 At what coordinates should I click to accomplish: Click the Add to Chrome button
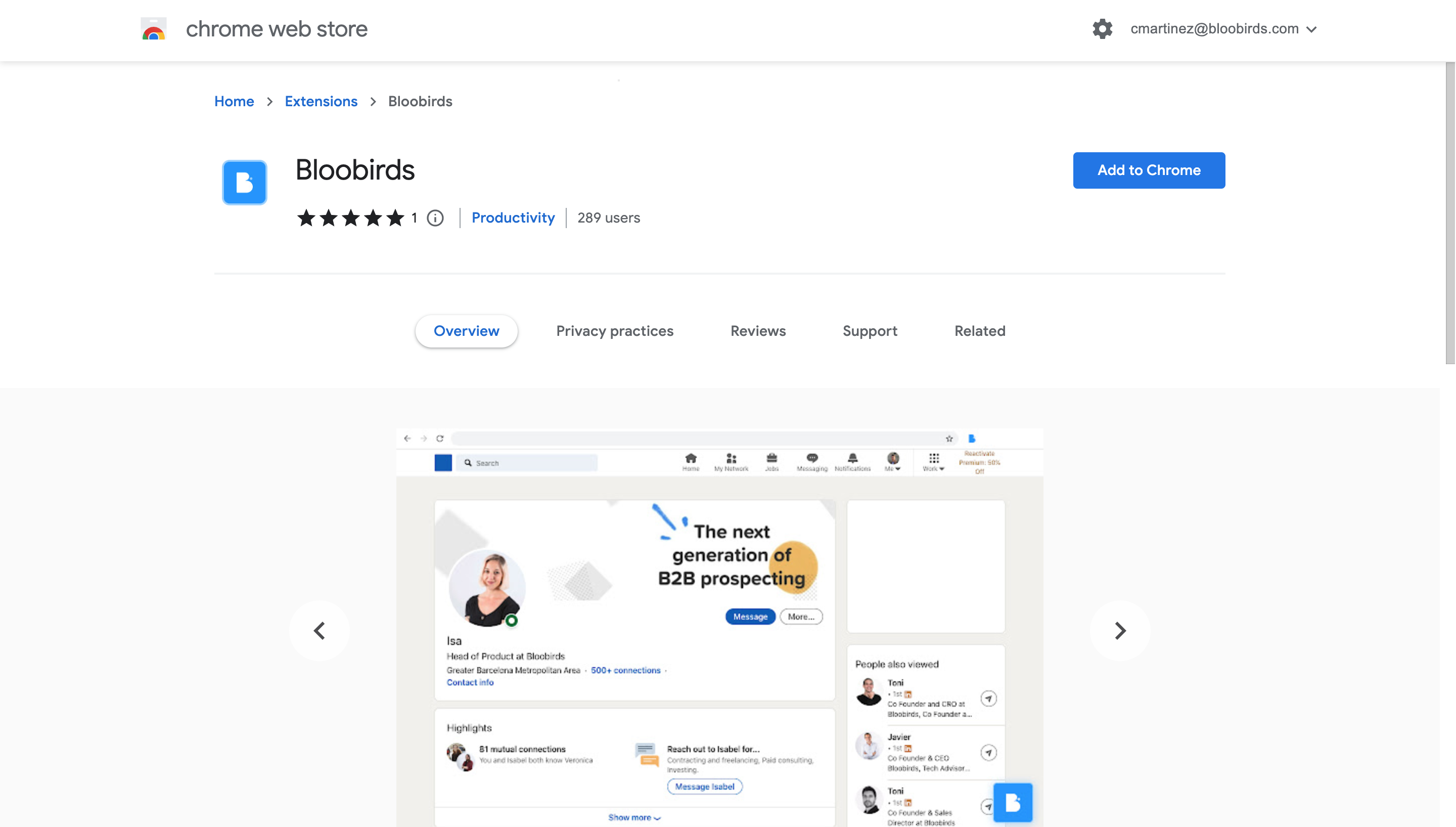(1149, 170)
